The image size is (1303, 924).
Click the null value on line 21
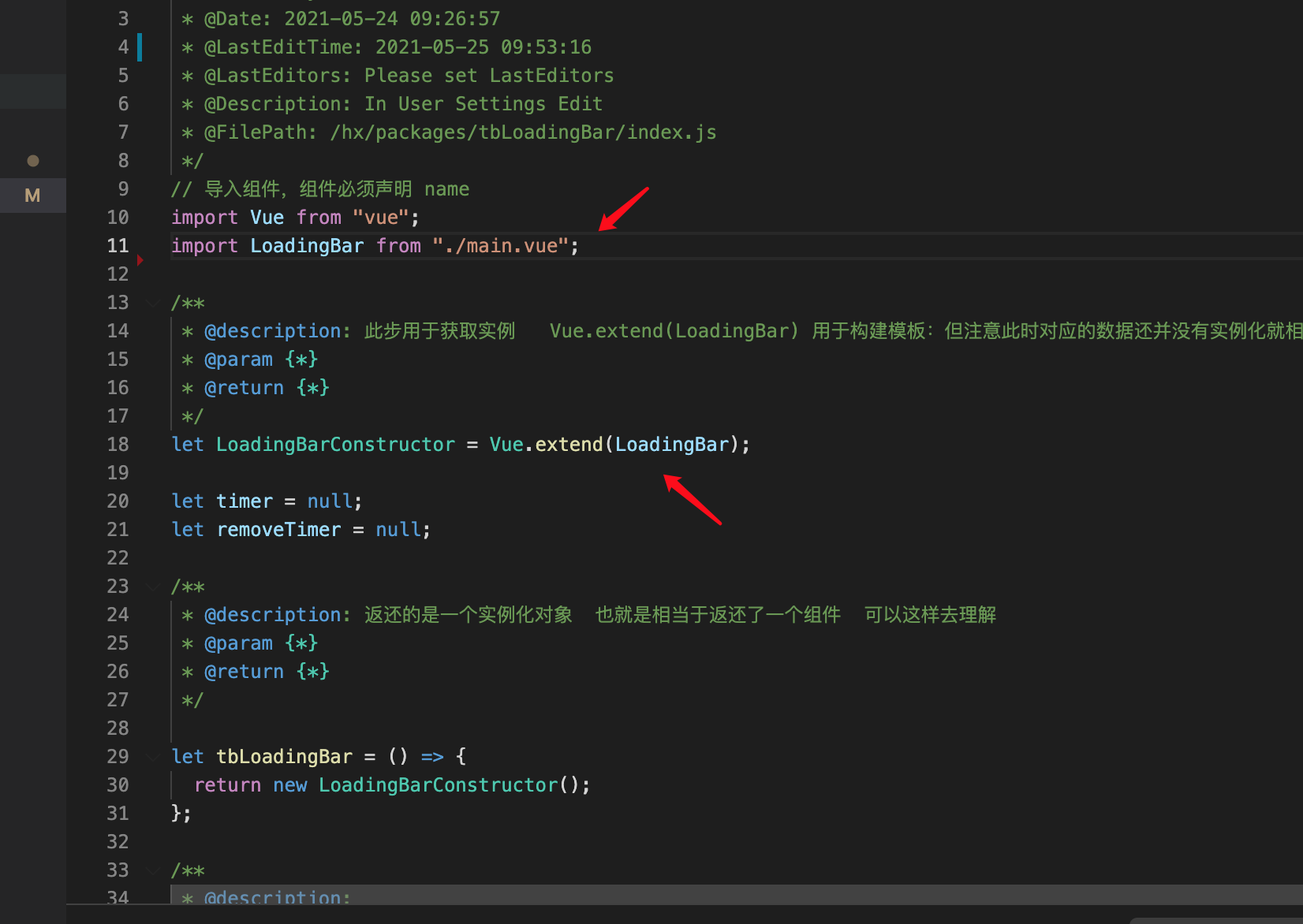point(398,530)
